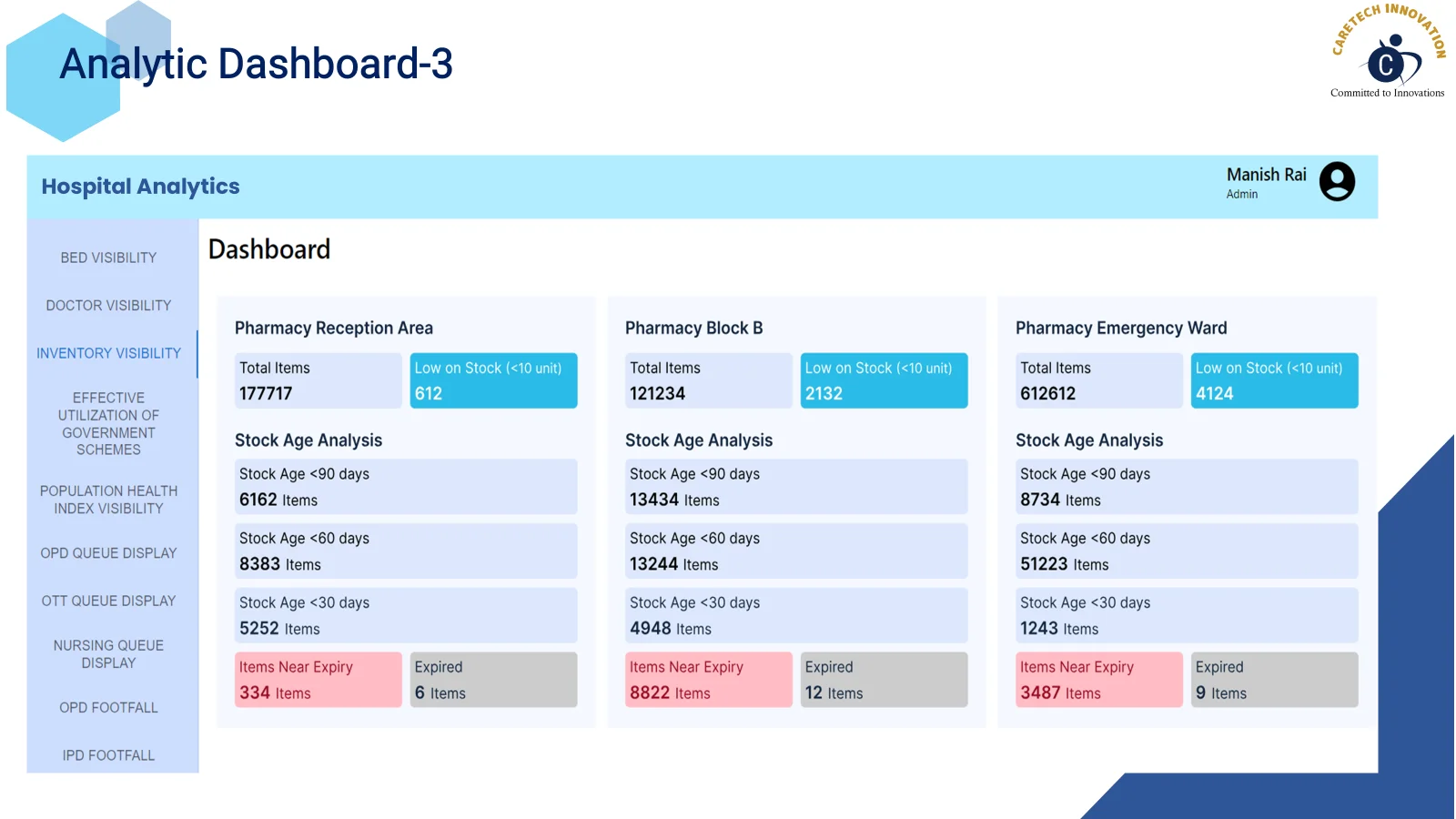Click Block B Low on Stock 2132 tile
Viewport: 1456px width, 819px height.
(884, 380)
